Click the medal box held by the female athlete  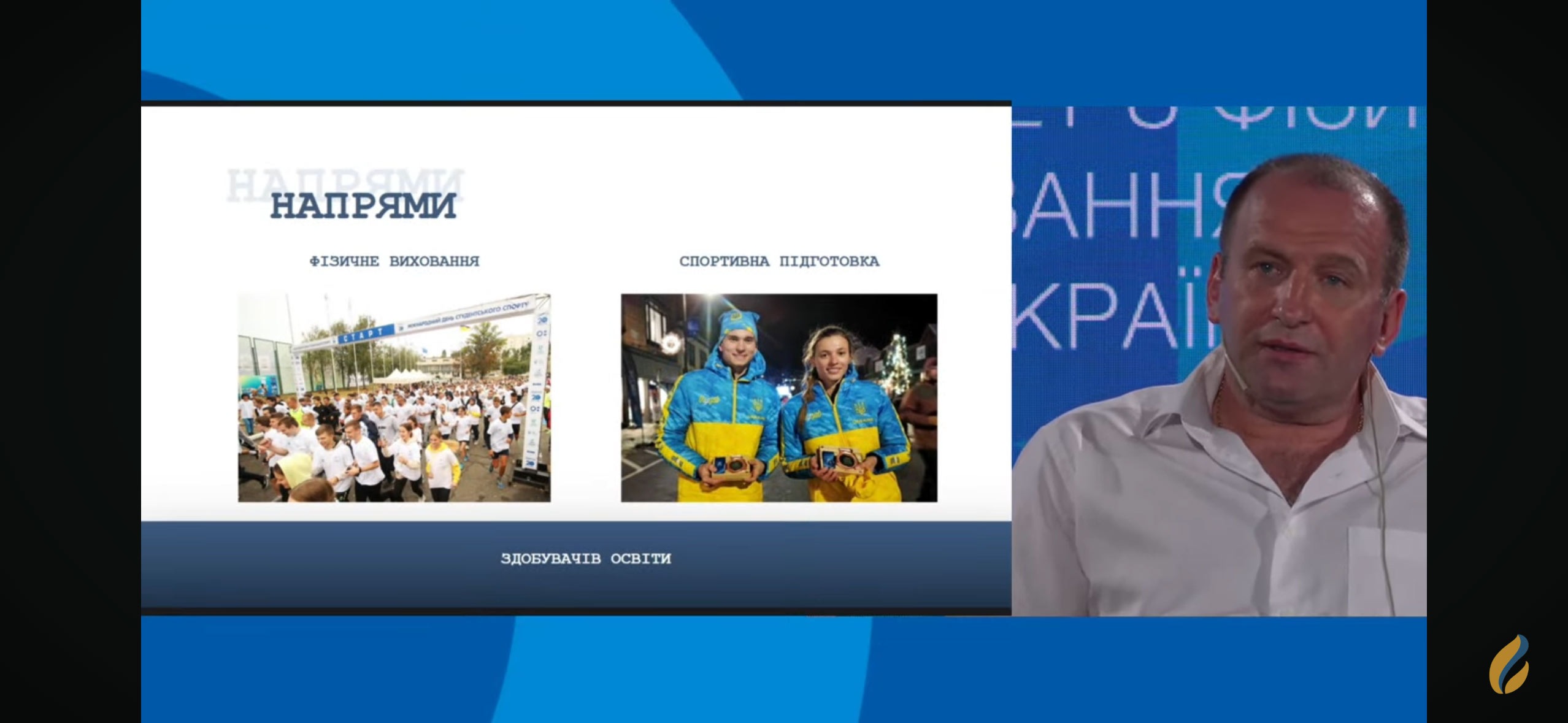pos(839,460)
